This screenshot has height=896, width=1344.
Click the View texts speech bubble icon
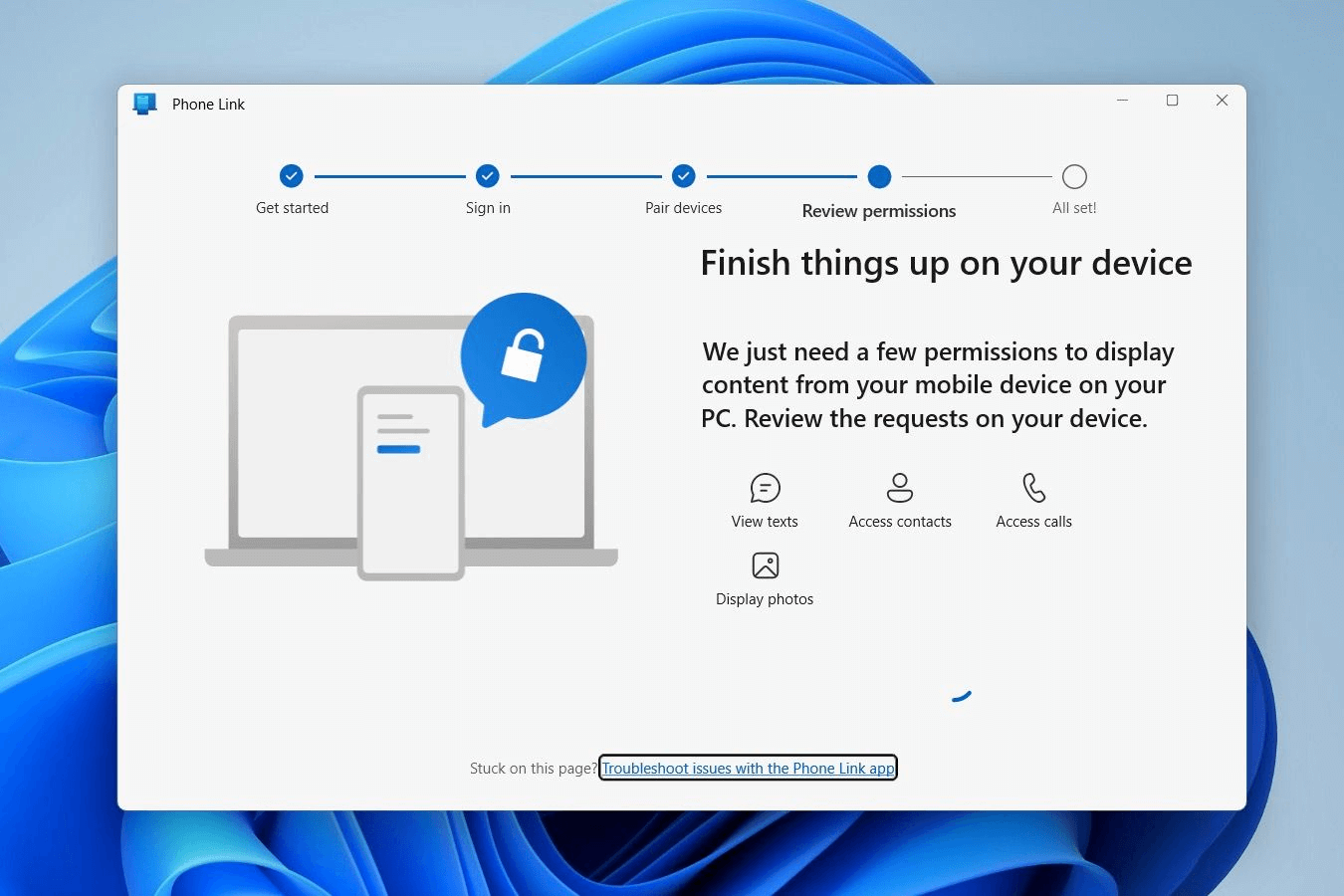(765, 488)
